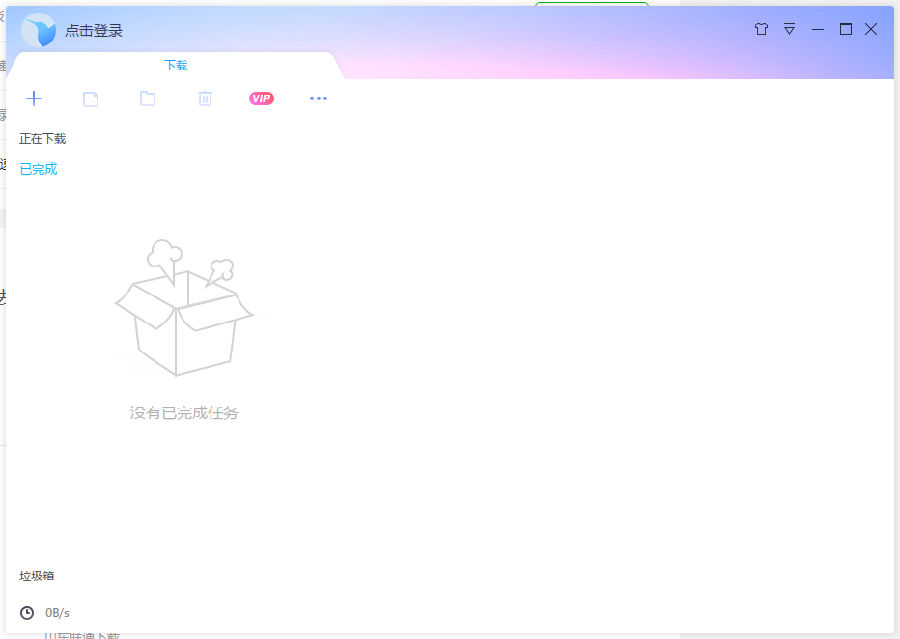
Task: Click the speed limit clock icon
Action: (x=26, y=613)
